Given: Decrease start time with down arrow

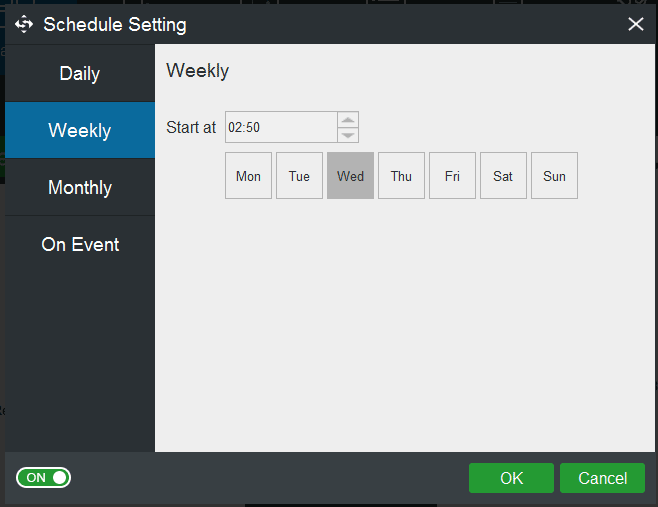Looking at the screenshot, I should pyautogui.click(x=348, y=135).
